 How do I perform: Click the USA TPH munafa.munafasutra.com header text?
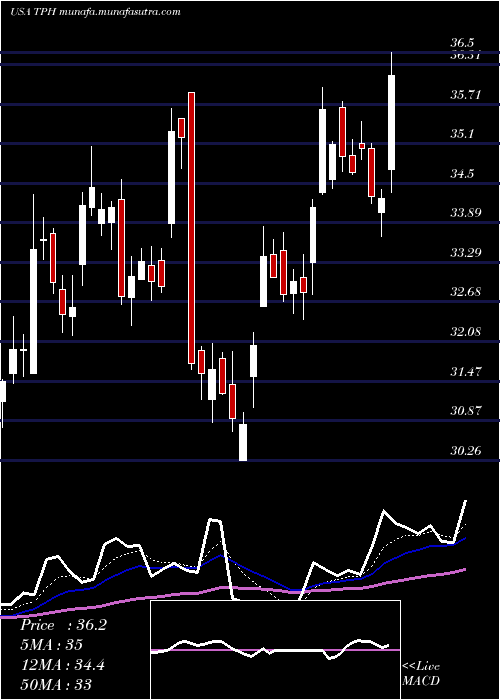96,12
